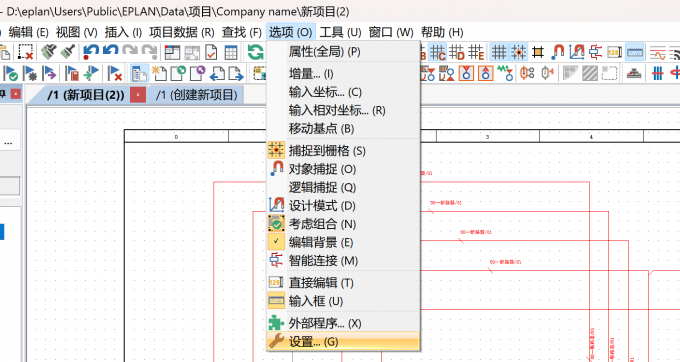Click the gray diagonal hatch icon

[x=590, y=73]
